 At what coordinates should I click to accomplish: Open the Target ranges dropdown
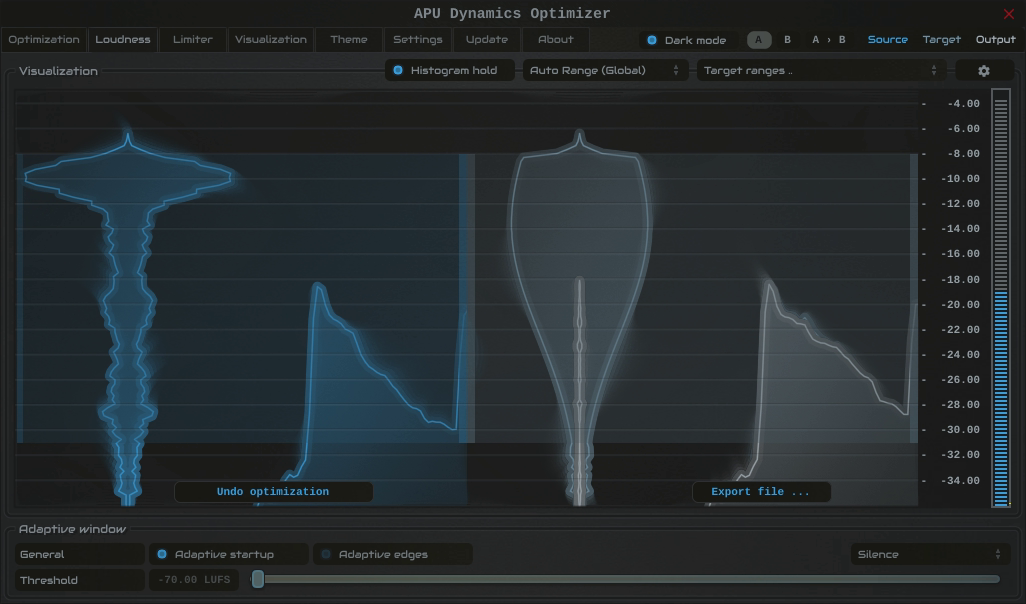821,71
